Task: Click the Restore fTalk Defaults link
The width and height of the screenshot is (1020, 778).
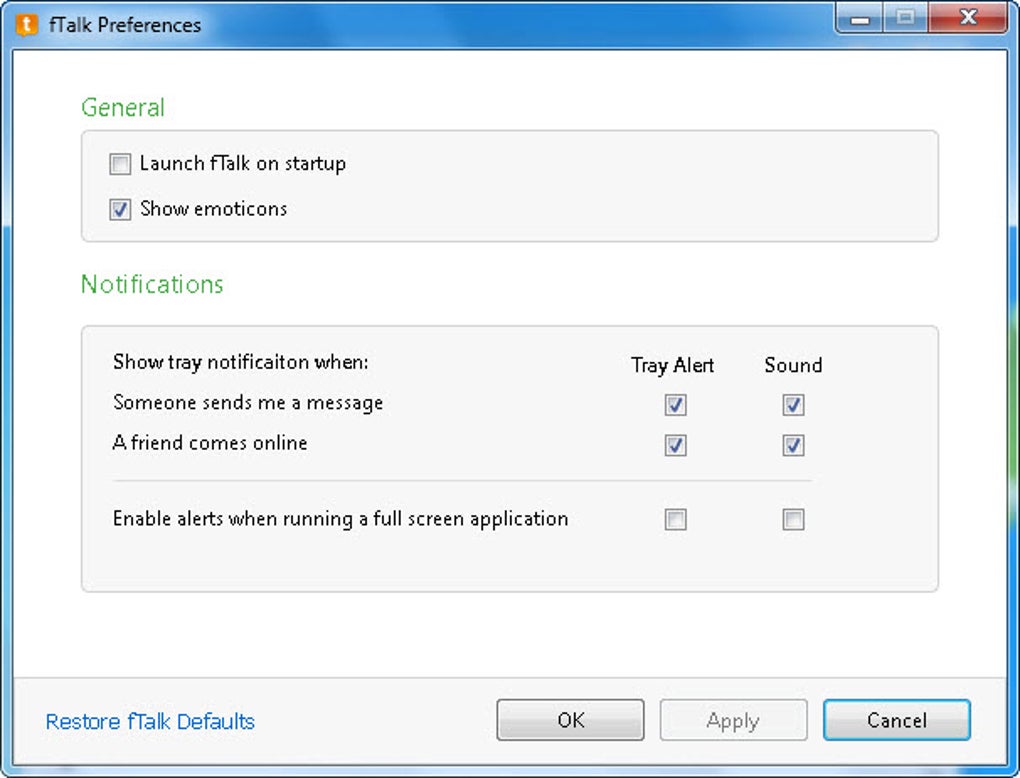Action: (150, 721)
